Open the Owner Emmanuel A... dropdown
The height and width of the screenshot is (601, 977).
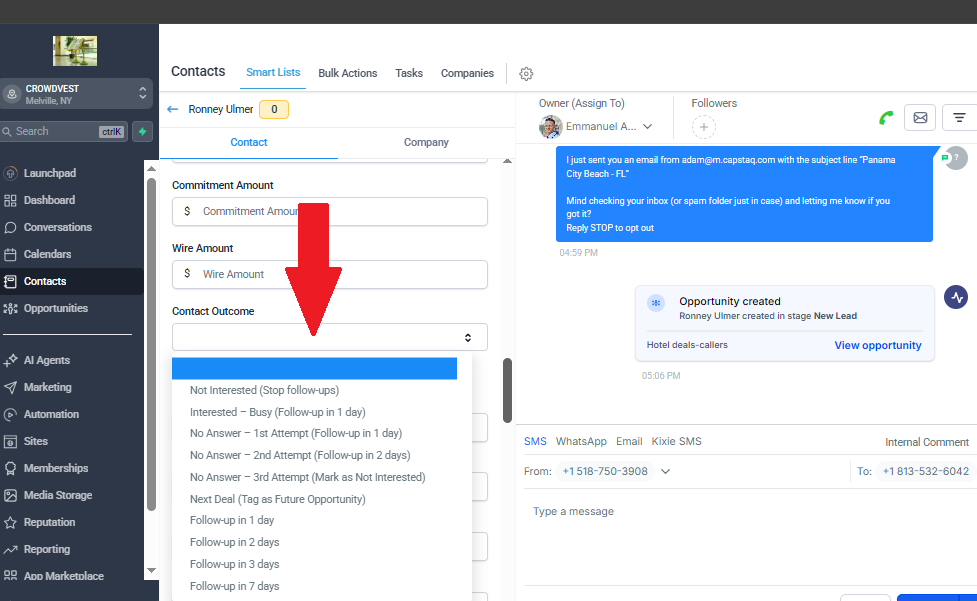pos(596,126)
